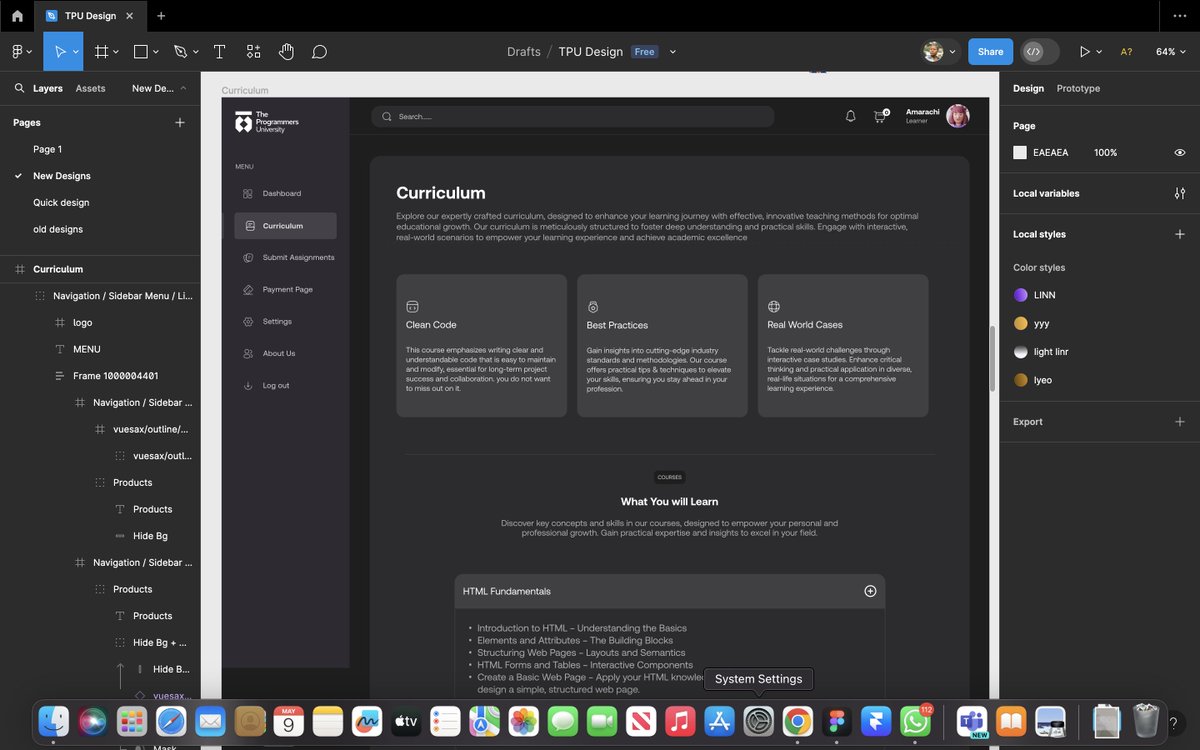Toggle page background color visibility eye
This screenshot has height=750, width=1200.
(x=1180, y=153)
